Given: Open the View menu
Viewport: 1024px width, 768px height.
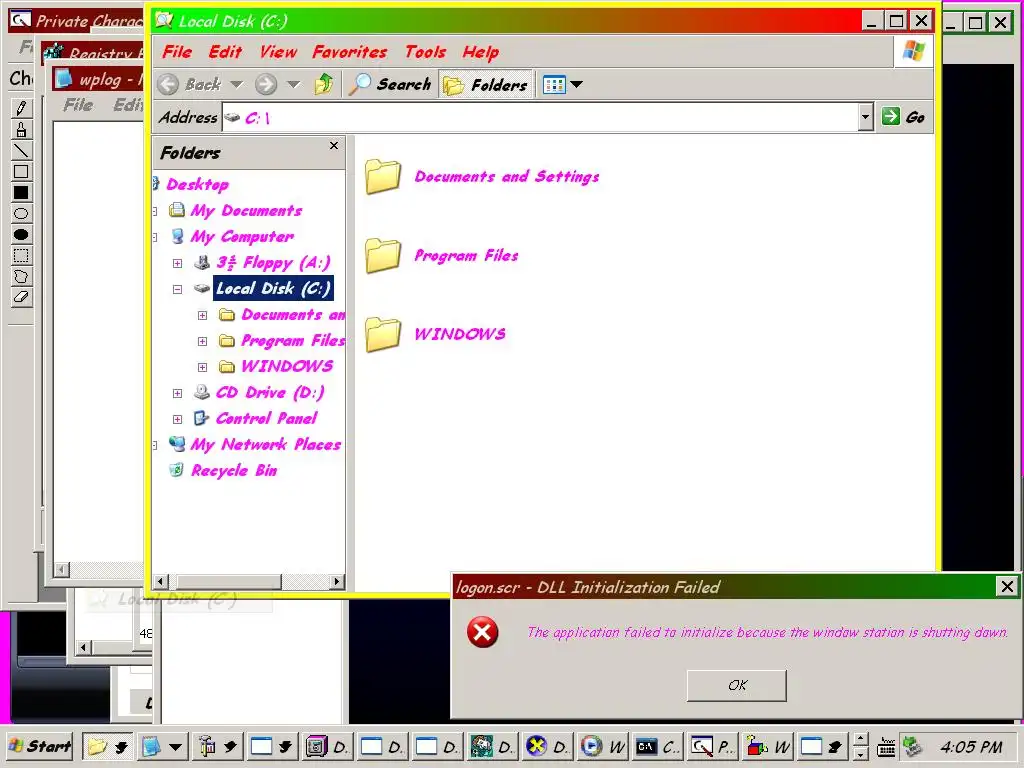Looking at the screenshot, I should tap(278, 52).
